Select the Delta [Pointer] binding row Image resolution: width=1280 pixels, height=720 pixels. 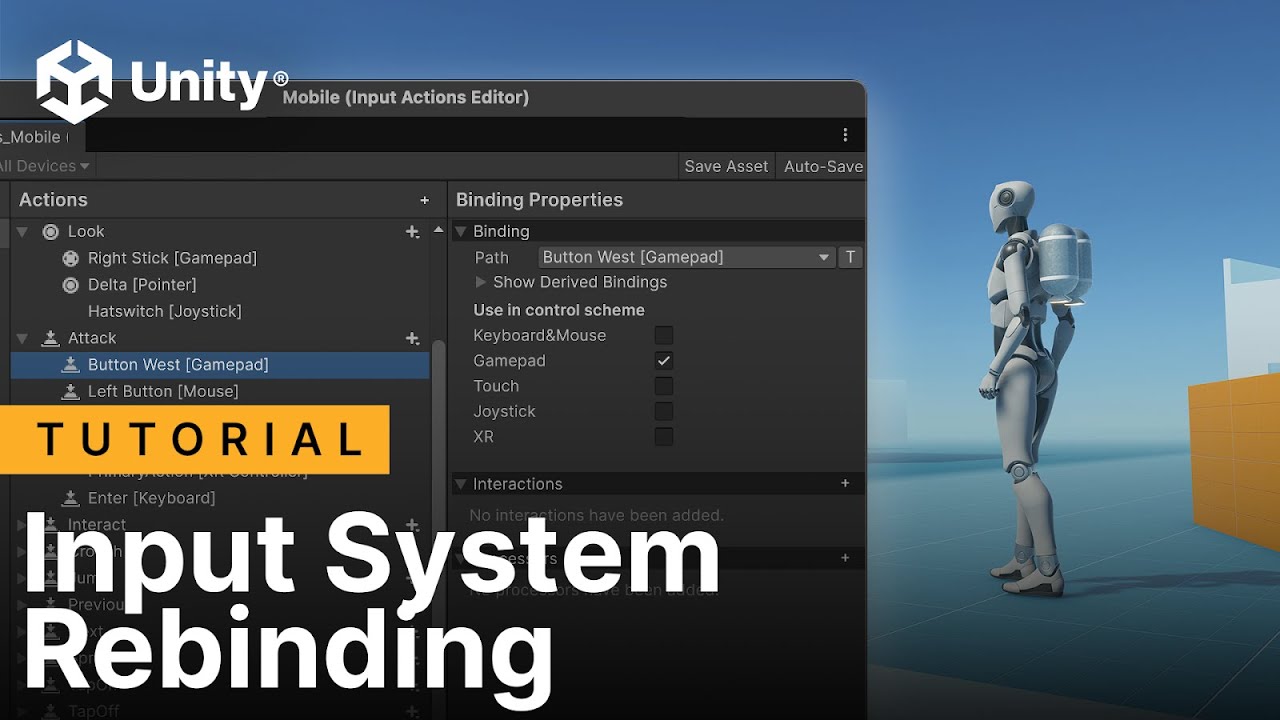[x=220, y=285]
